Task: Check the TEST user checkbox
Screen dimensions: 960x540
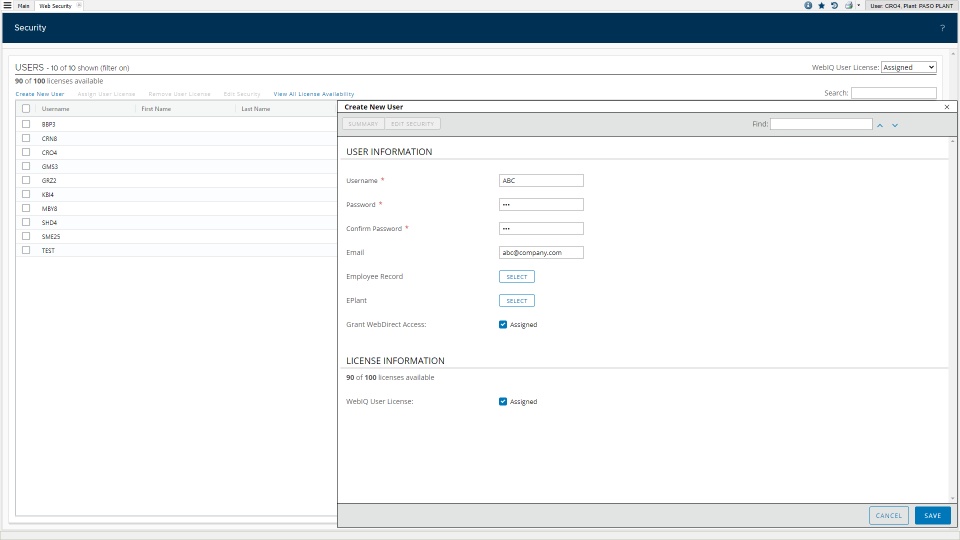Action: pos(26,250)
